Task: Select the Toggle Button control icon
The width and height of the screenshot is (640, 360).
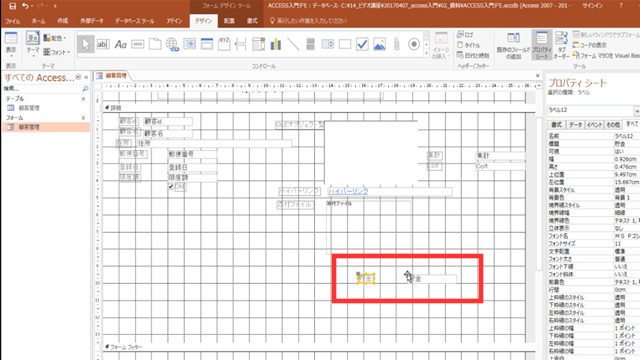Action: pyautogui.click(x=310, y=44)
